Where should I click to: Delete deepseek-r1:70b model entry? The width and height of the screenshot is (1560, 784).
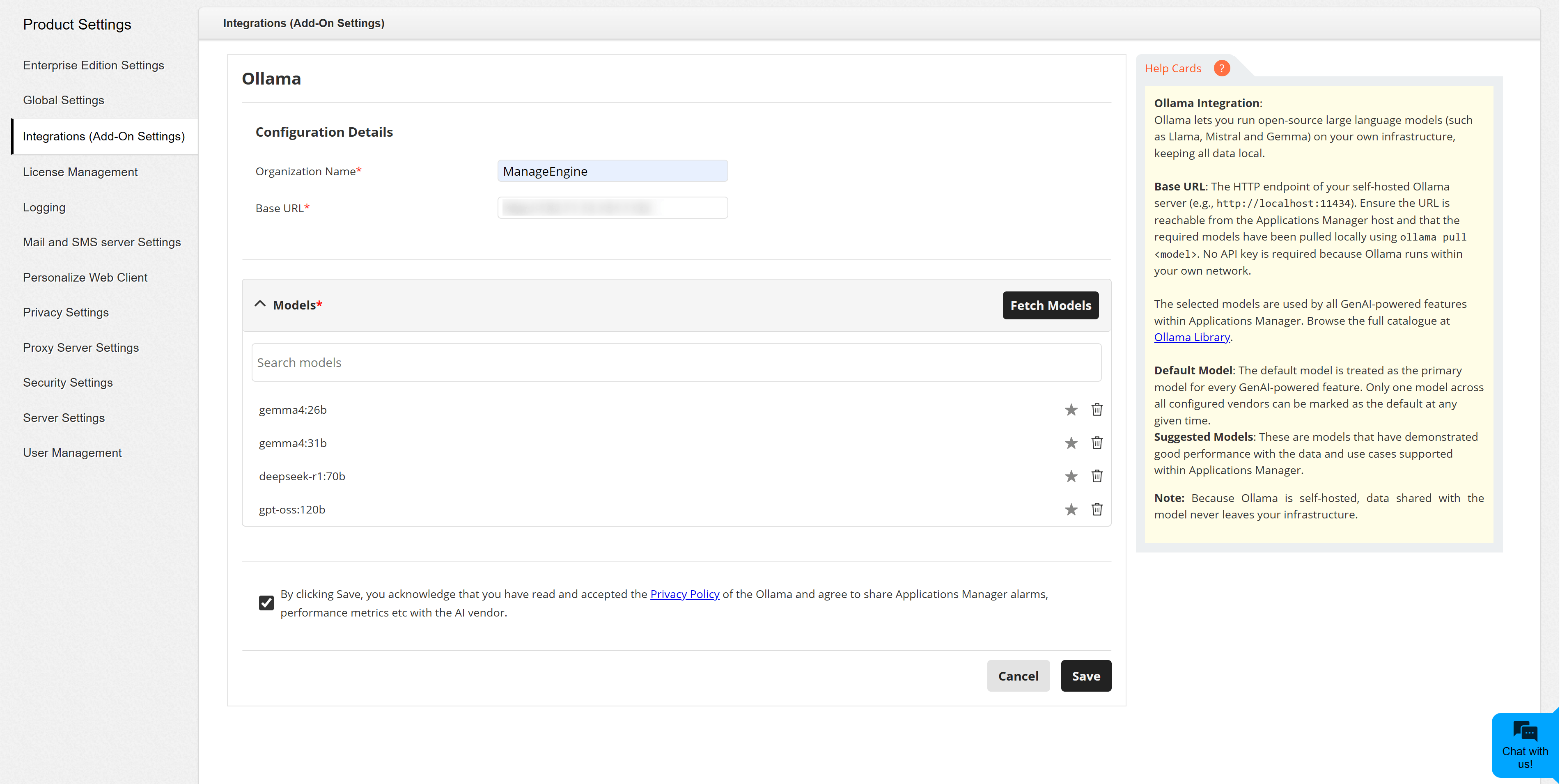pos(1097,477)
